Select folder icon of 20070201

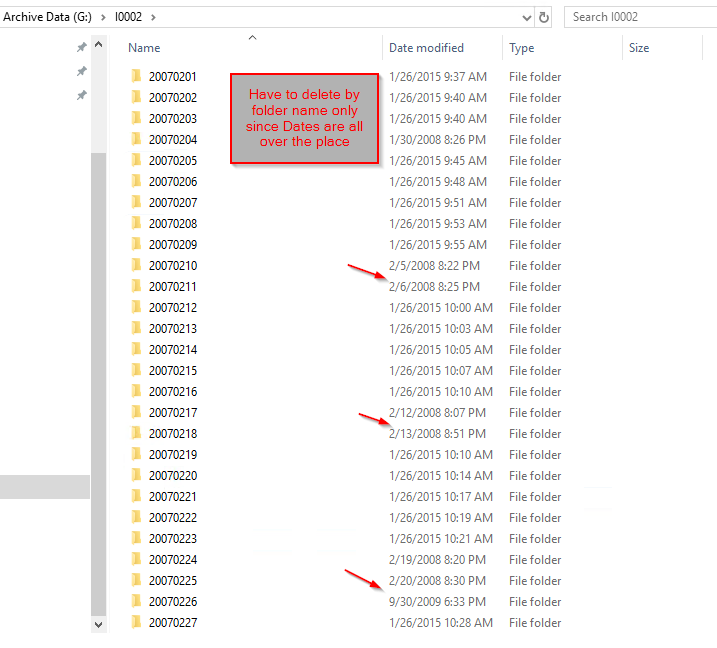pyautogui.click(x=136, y=76)
